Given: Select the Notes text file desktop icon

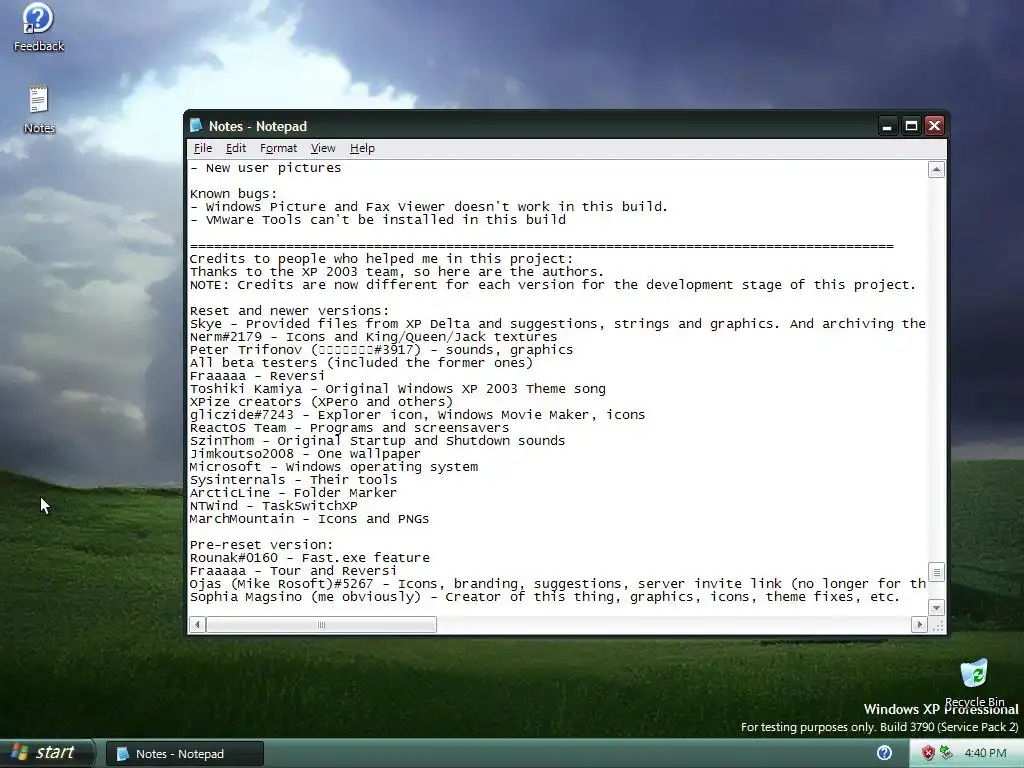Looking at the screenshot, I should click(x=39, y=110).
